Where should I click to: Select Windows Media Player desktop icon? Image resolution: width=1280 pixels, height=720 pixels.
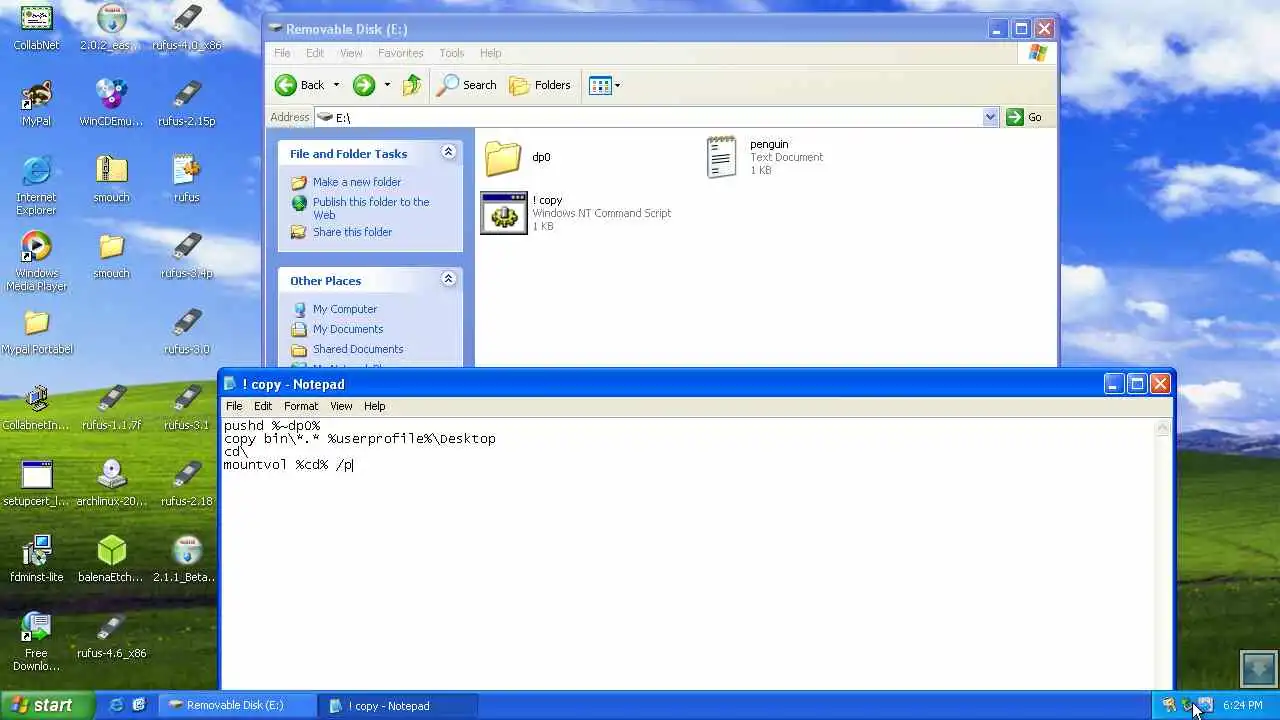point(37,261)
